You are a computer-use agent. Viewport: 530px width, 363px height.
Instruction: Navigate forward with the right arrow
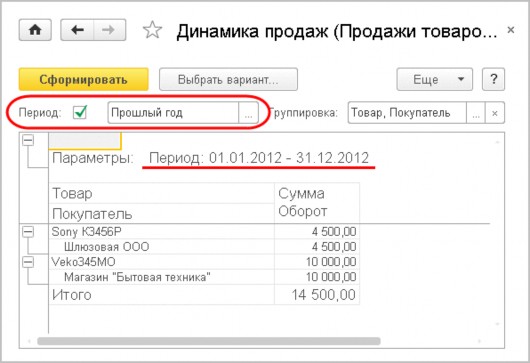click(x=109, y=30)
